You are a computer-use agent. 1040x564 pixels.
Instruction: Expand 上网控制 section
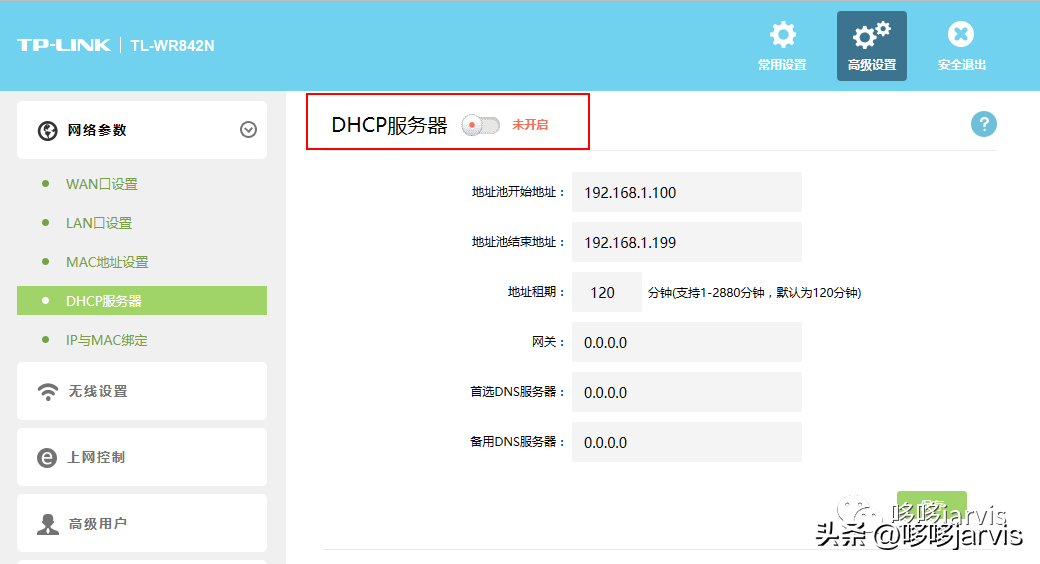click(x=142, y=457)
